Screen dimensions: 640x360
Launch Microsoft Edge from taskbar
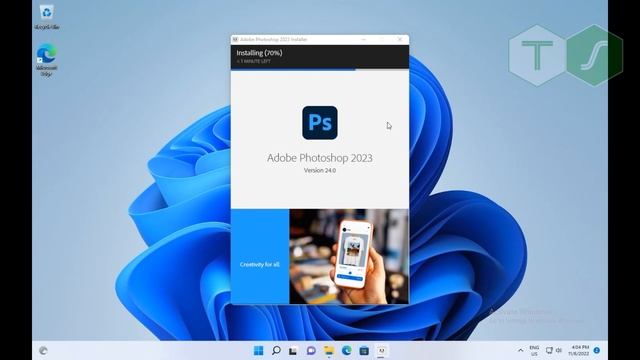click(x=347, y=351)
